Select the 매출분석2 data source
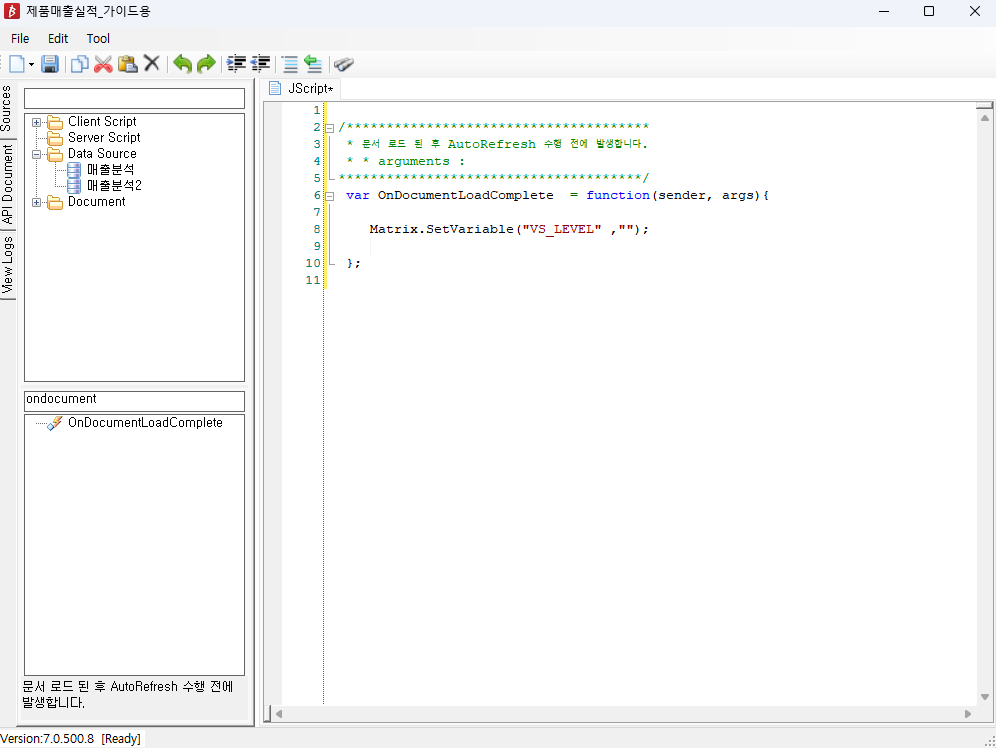This screenshot has width=996, height=748. tap(114, 185)
